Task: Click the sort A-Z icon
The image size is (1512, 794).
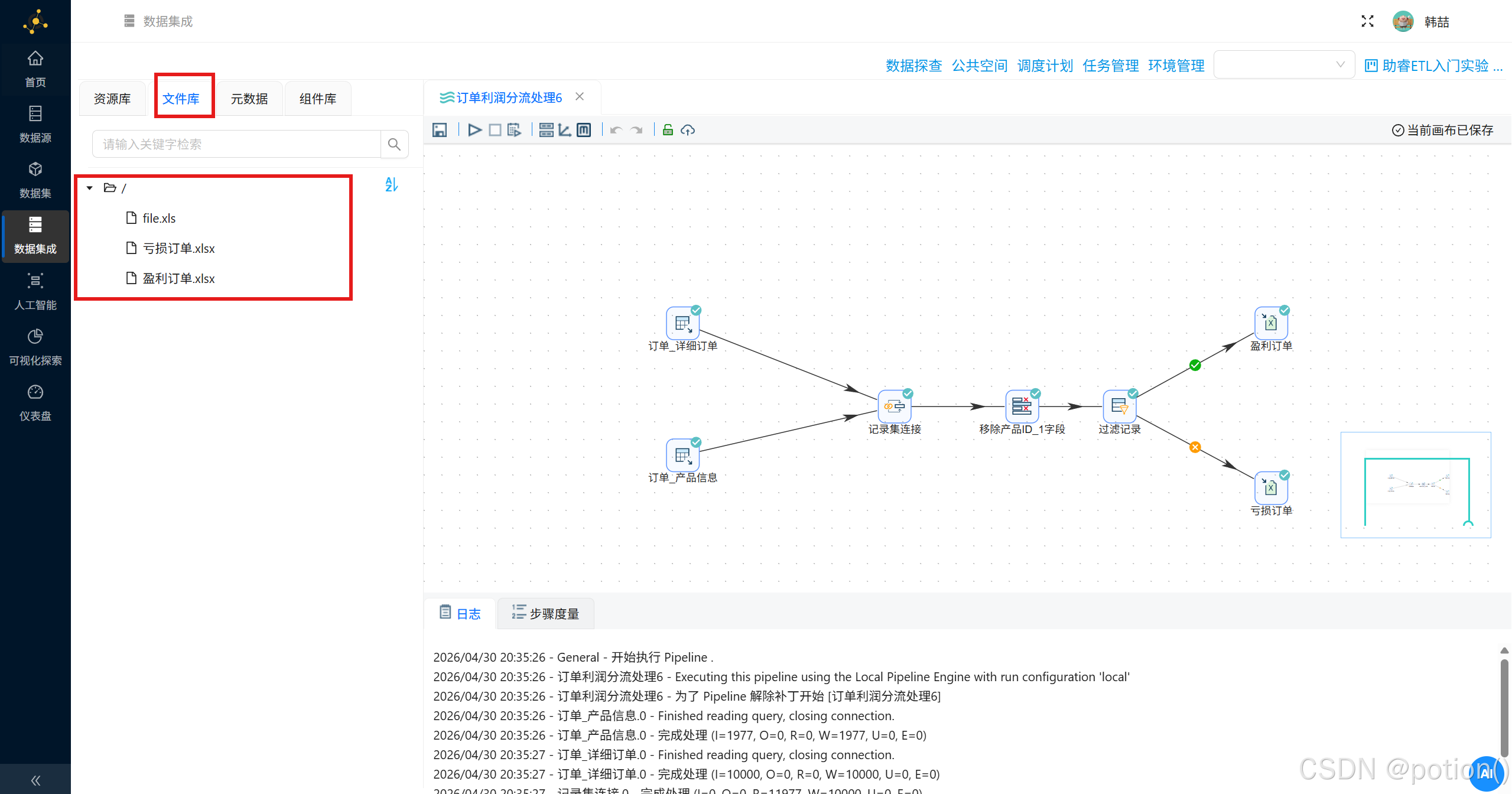Action: click(x=391, y=185)
